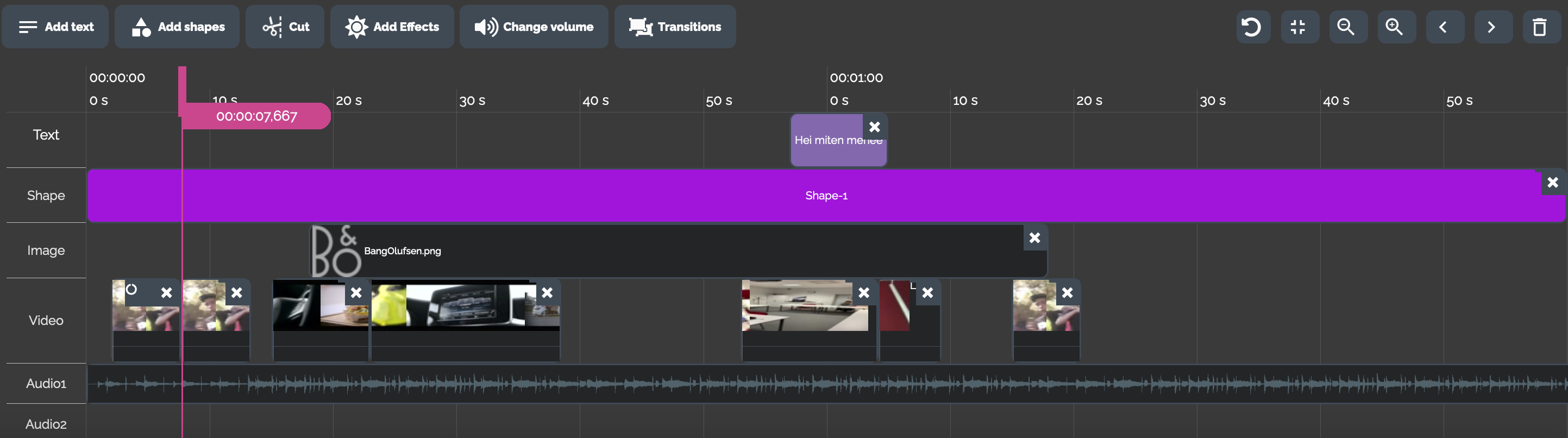Remove the BangOlufsen.png image clip
The width and height of the screenshot is (1568, 438).
tap(1034, 237)
